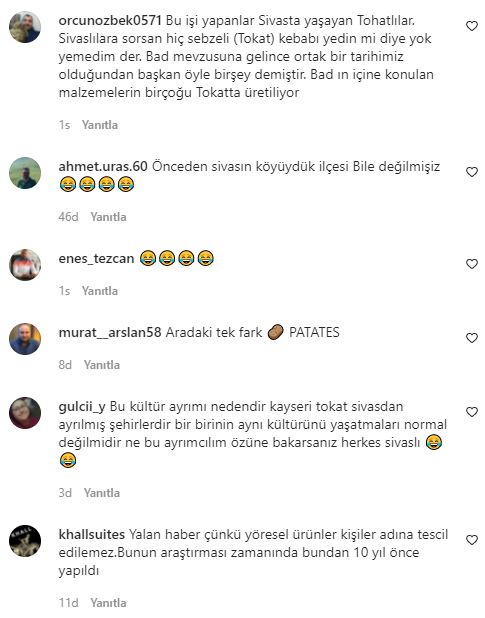The height and width of the screenshot is (618, 485).
Task: Click Yanıtla under ahmet.uras.60's comment
Action: click(x=108, y=217)
